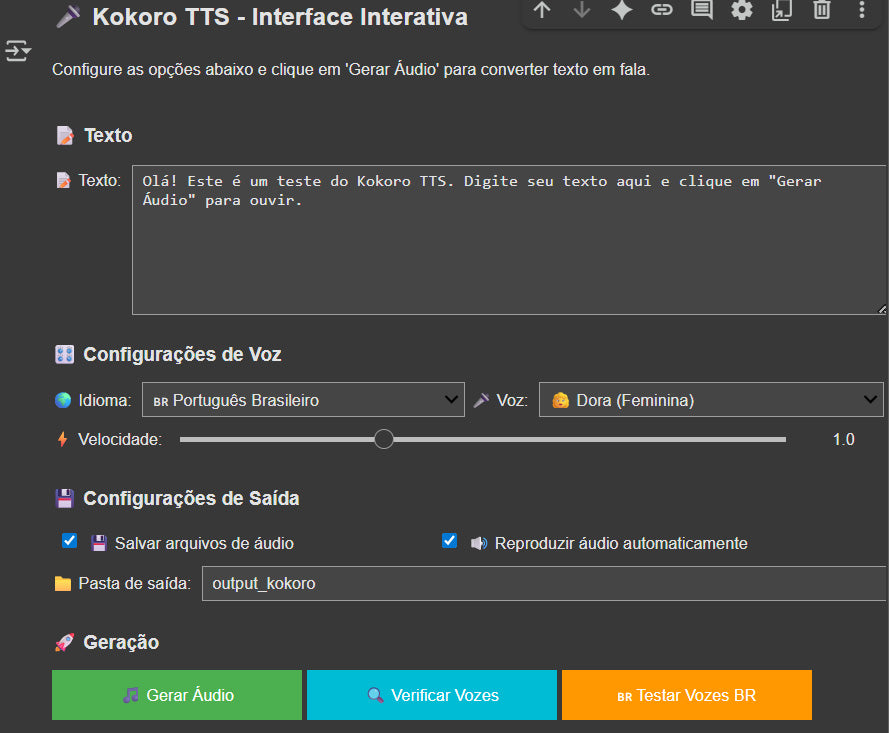Copy the link to this cell
Screen dimensions: 889x733
662,10
